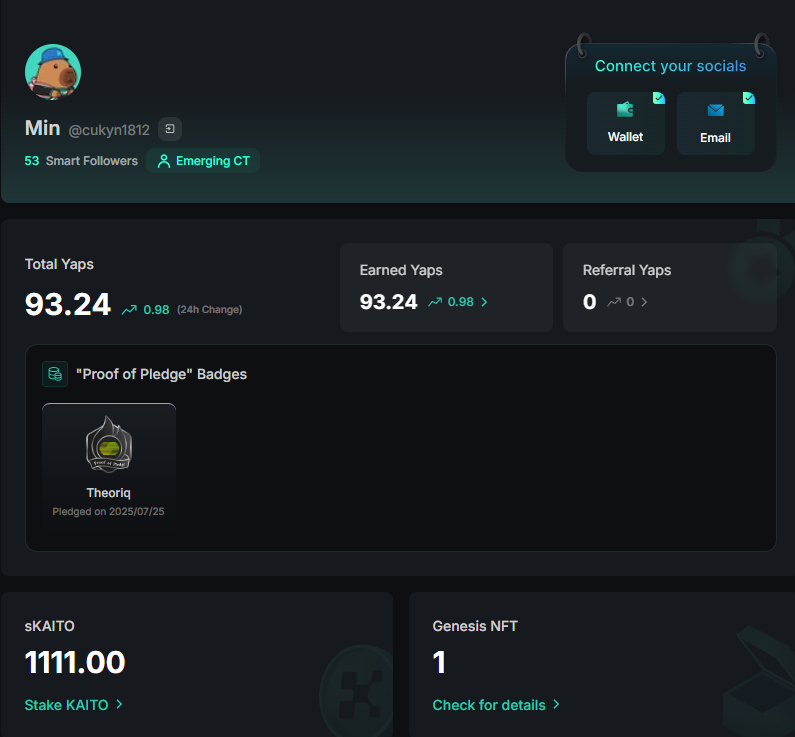Click the logout icon next to @cukyn1812
The image size is (795, 737).
click(170, 129)
